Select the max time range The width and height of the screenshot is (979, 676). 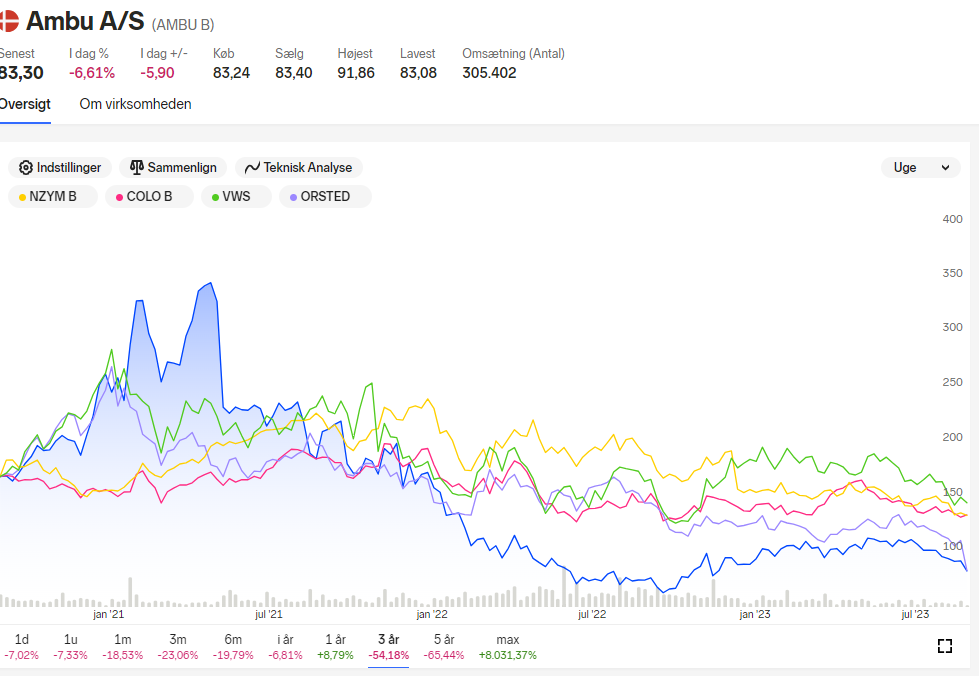tap(508, 647)
